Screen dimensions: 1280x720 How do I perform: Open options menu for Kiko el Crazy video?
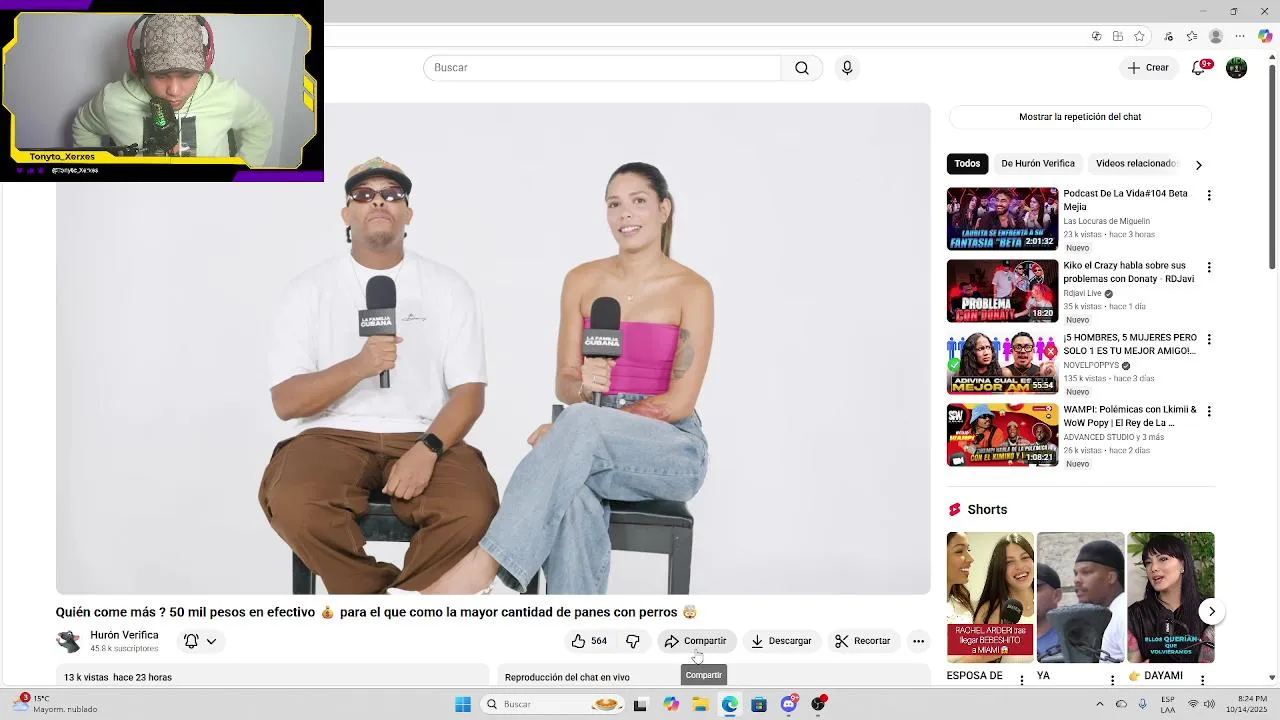pos(1209,267)
